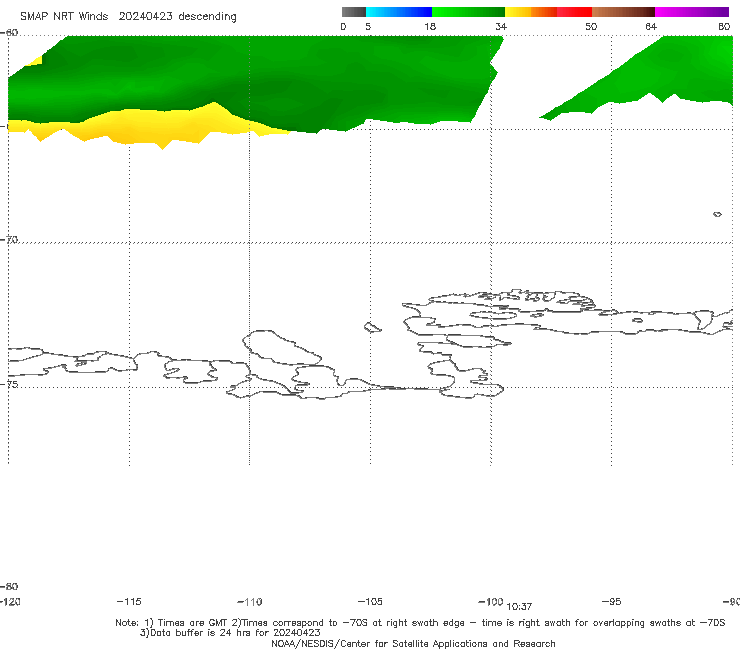Click the note line starting "Note: 1) Times are GMT"

pyautogui.click(x=420, y=623)
